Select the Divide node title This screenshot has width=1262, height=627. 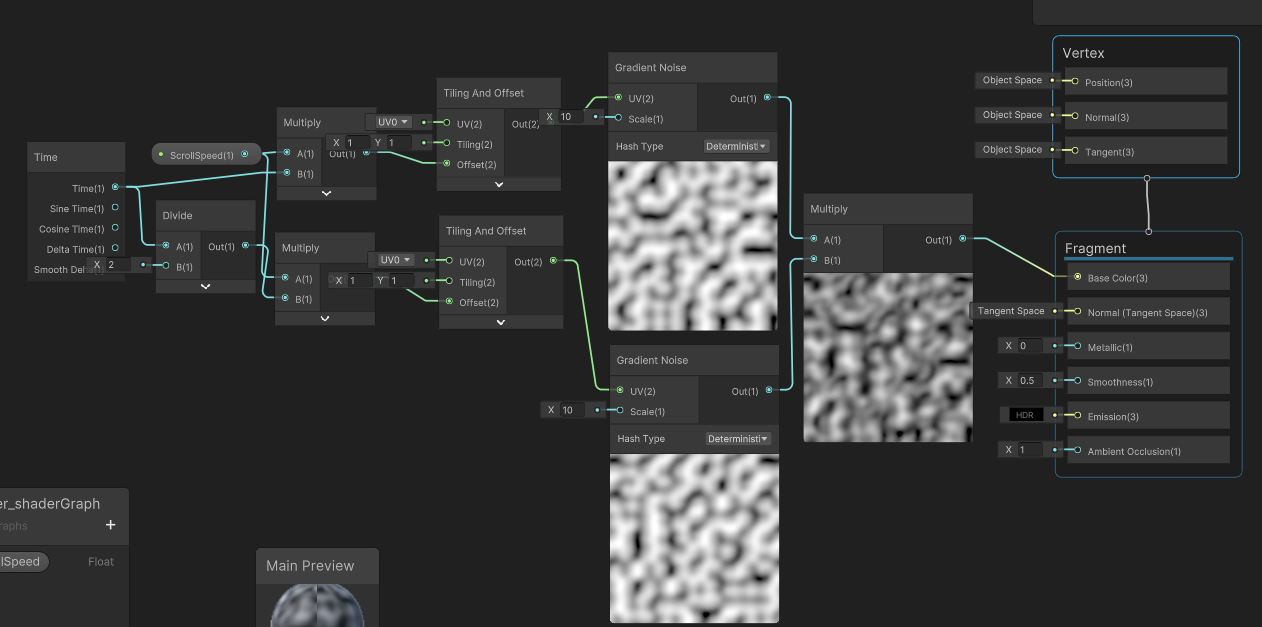(x=178, y=215)
